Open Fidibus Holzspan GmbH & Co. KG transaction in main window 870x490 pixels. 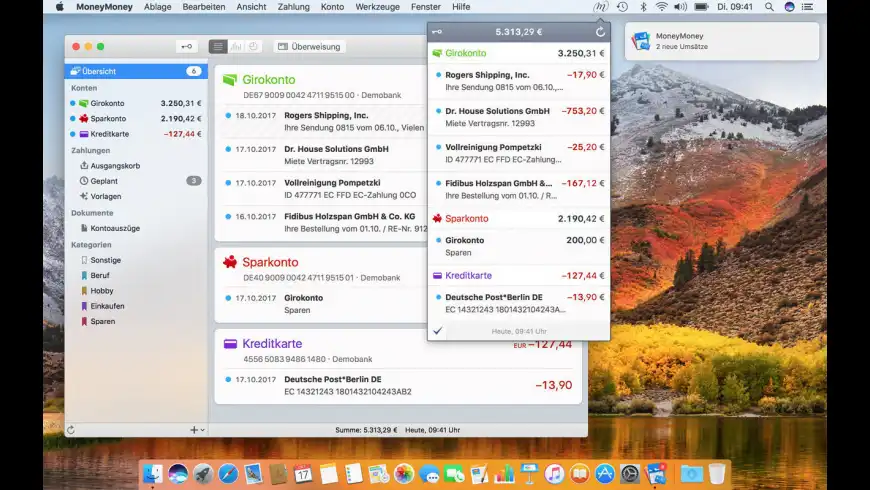click(x=321, y=222)
